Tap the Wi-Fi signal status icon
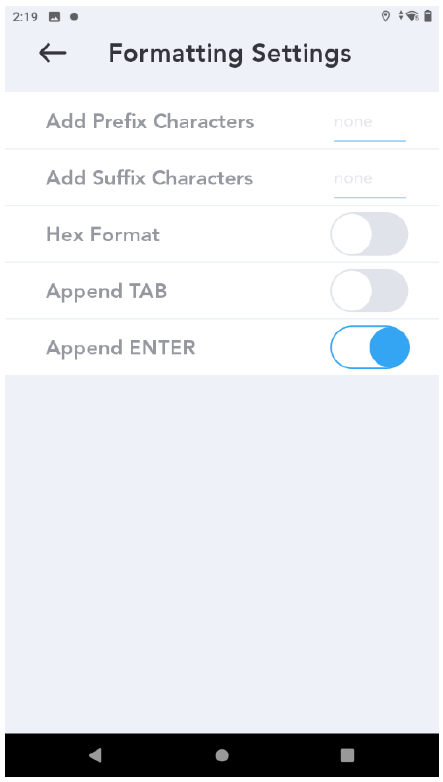This screenshot has width=443, height=782. point(412,16)
